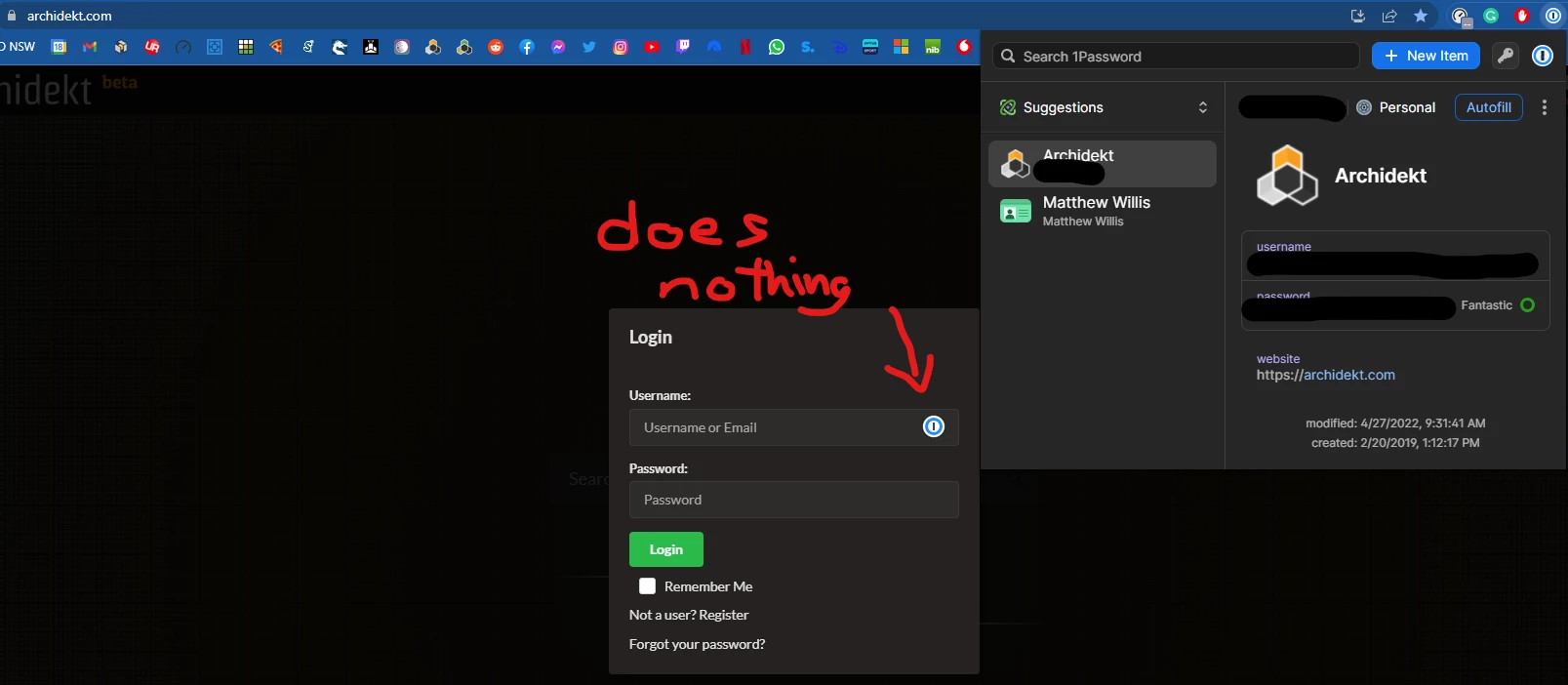Open the WhatsApp bookmark icon
Viewport: 1568px width, 685px height.
[777, 47]
